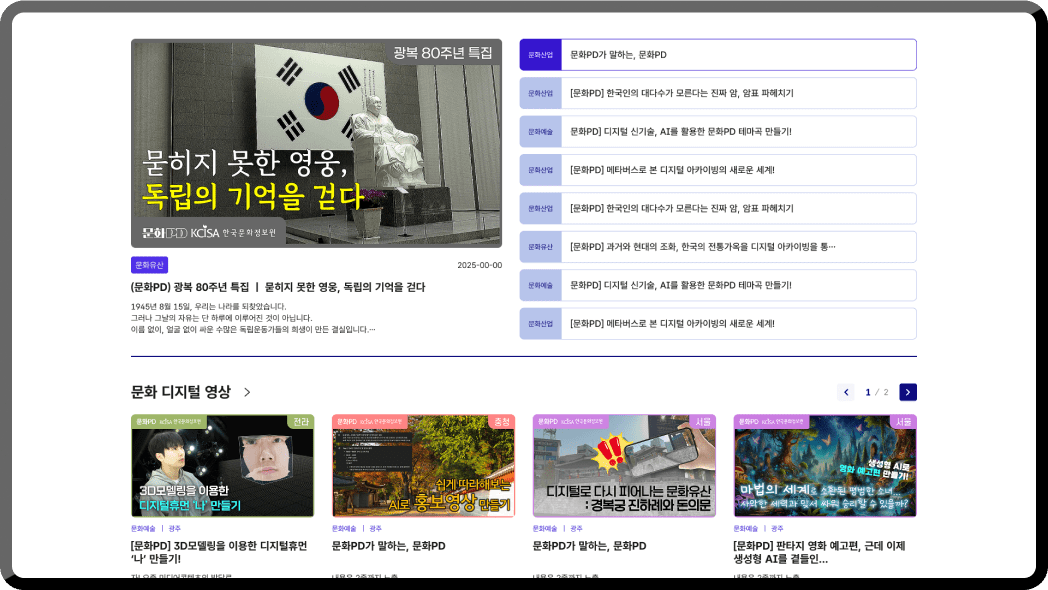Open title 판타지 영화 예고편 card
Screen dimensions: 1048x590
pyautogui.click(x=819, y=553)
